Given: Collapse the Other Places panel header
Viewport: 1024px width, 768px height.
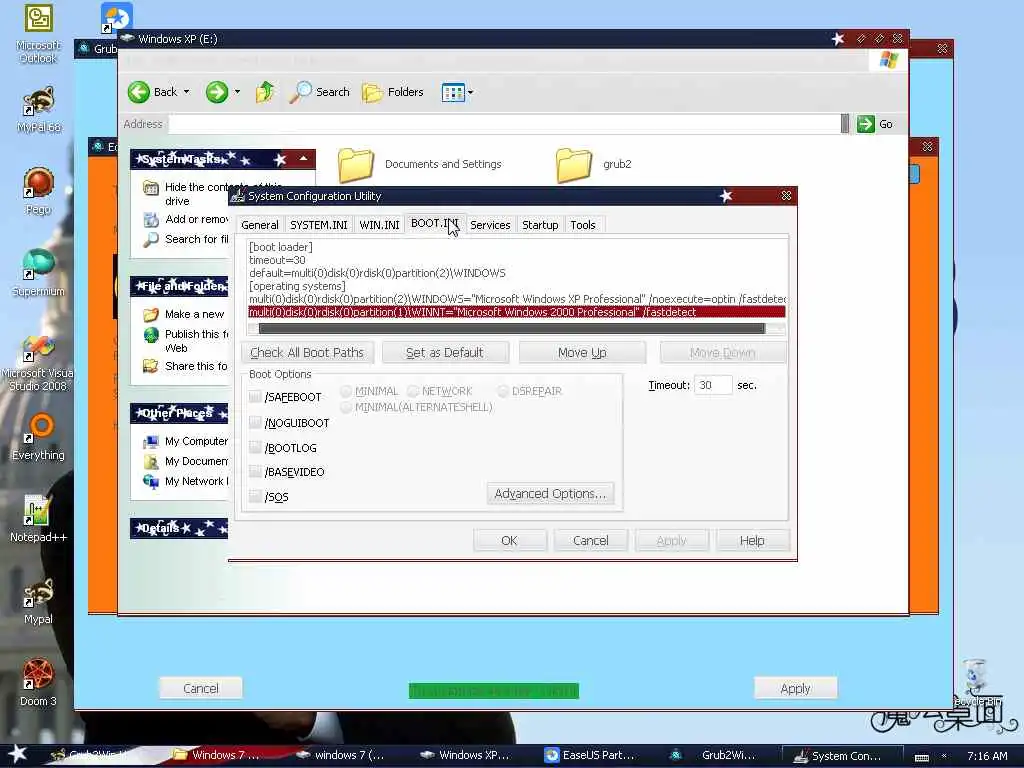Looking at the screenshot, I should 180,413.
